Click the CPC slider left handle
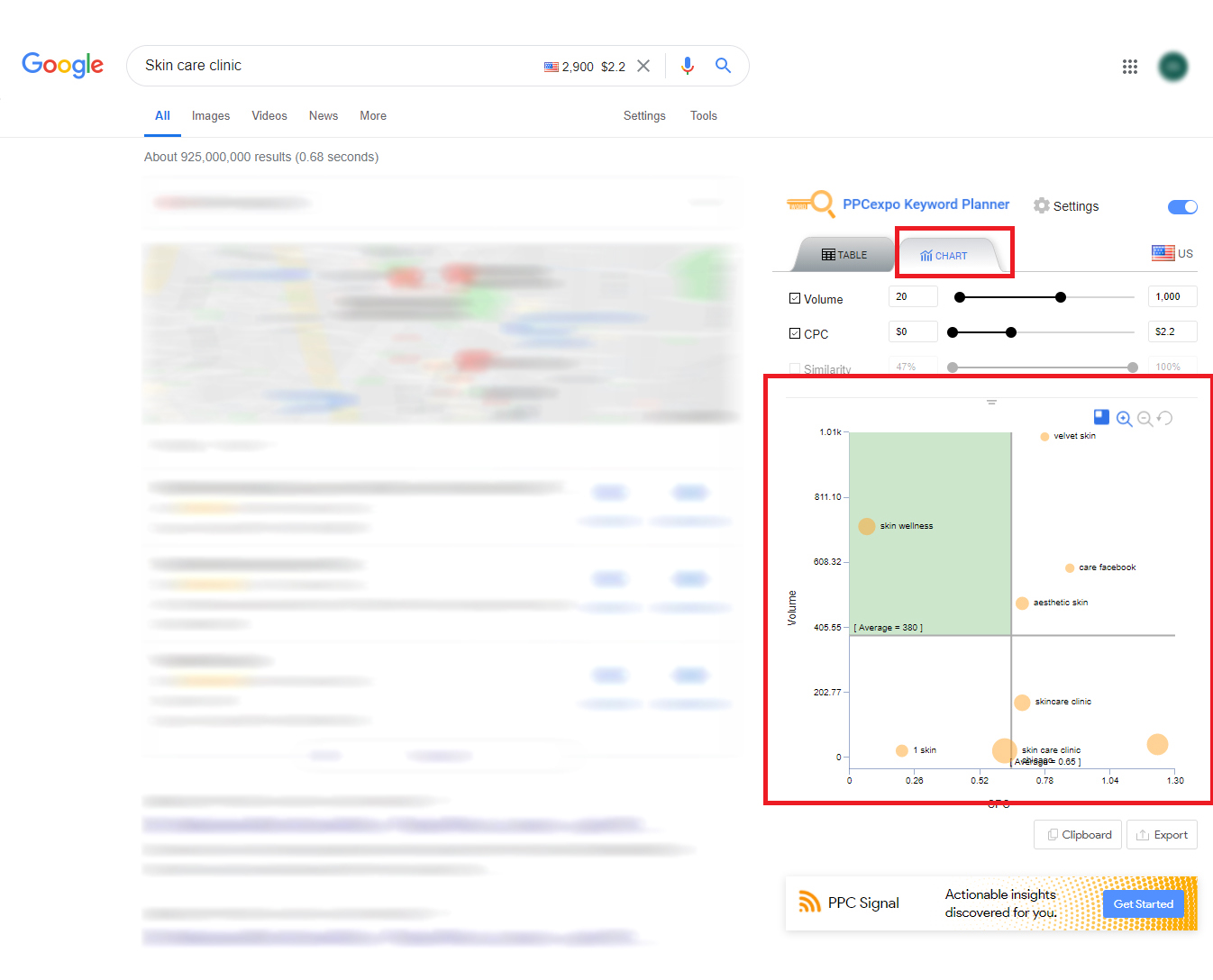The width and height of the screenshot is (1213, 980). [953, 332]
